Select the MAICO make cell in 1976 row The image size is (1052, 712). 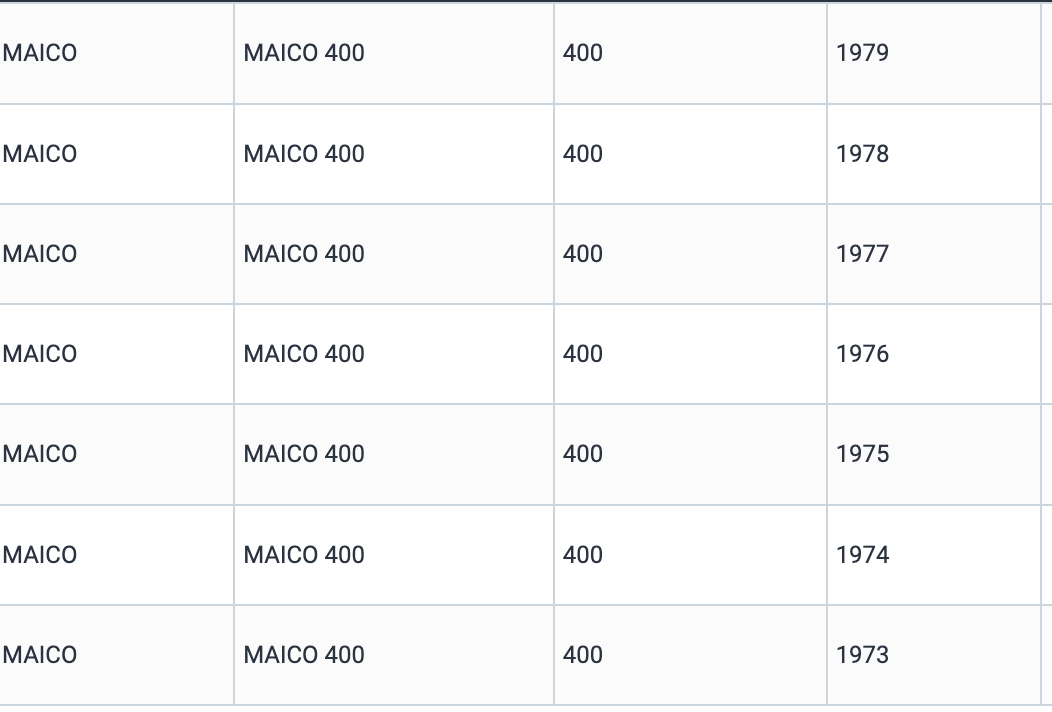pyautogui.click(x=40, y=354)
